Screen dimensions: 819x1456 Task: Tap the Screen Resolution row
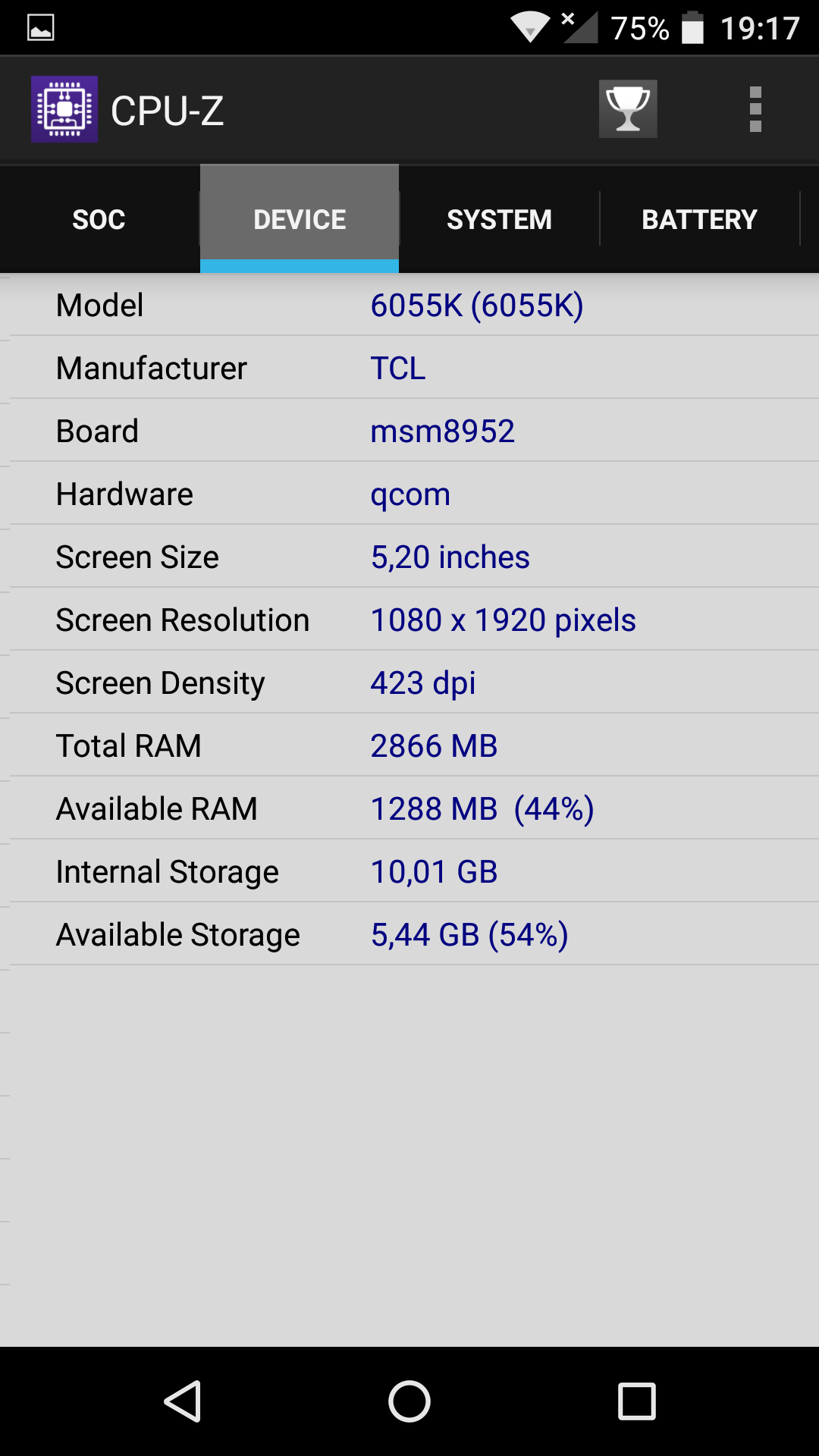tap(414, 620)
